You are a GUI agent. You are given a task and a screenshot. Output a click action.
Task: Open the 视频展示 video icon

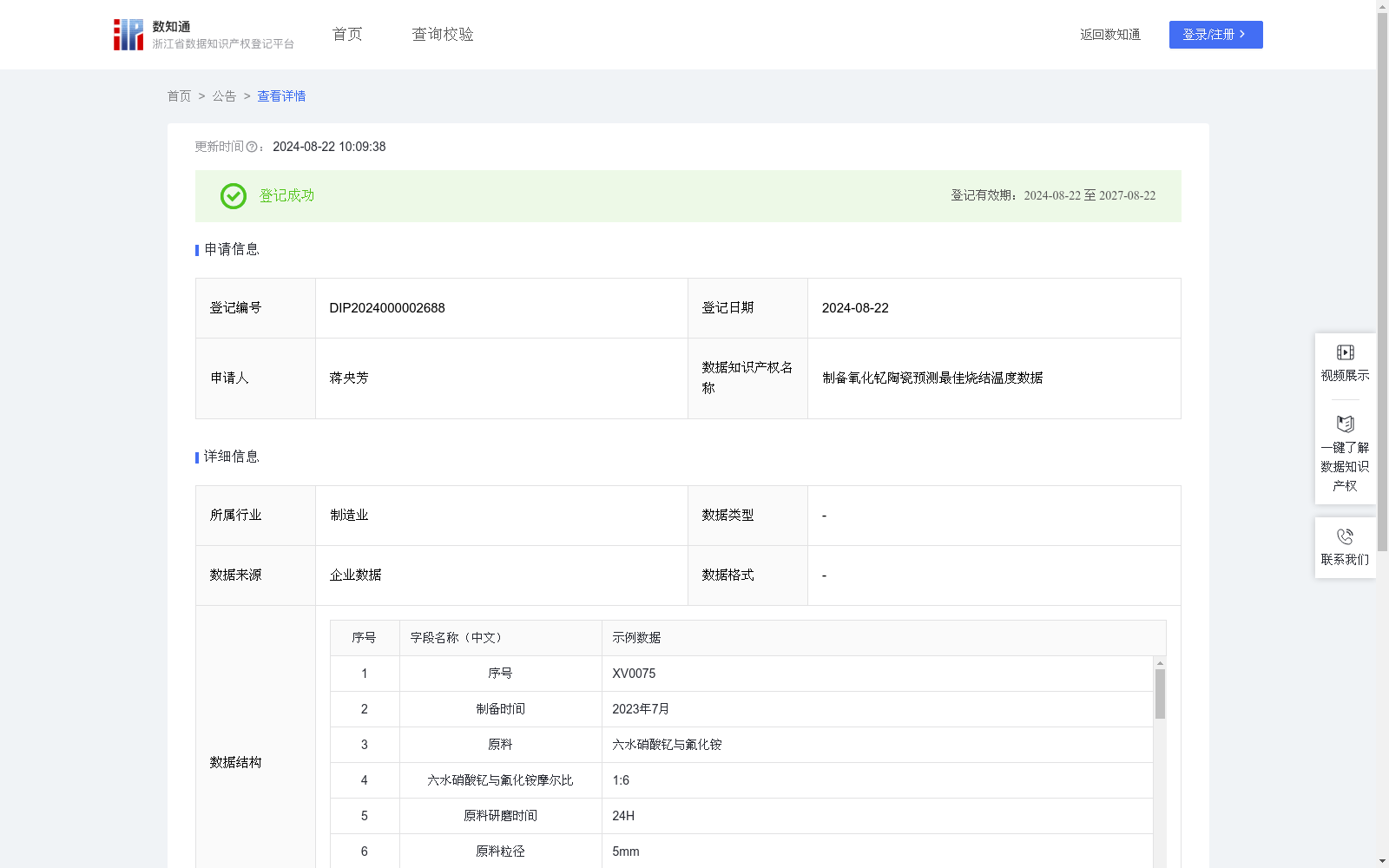click(x=1345, y=352)
